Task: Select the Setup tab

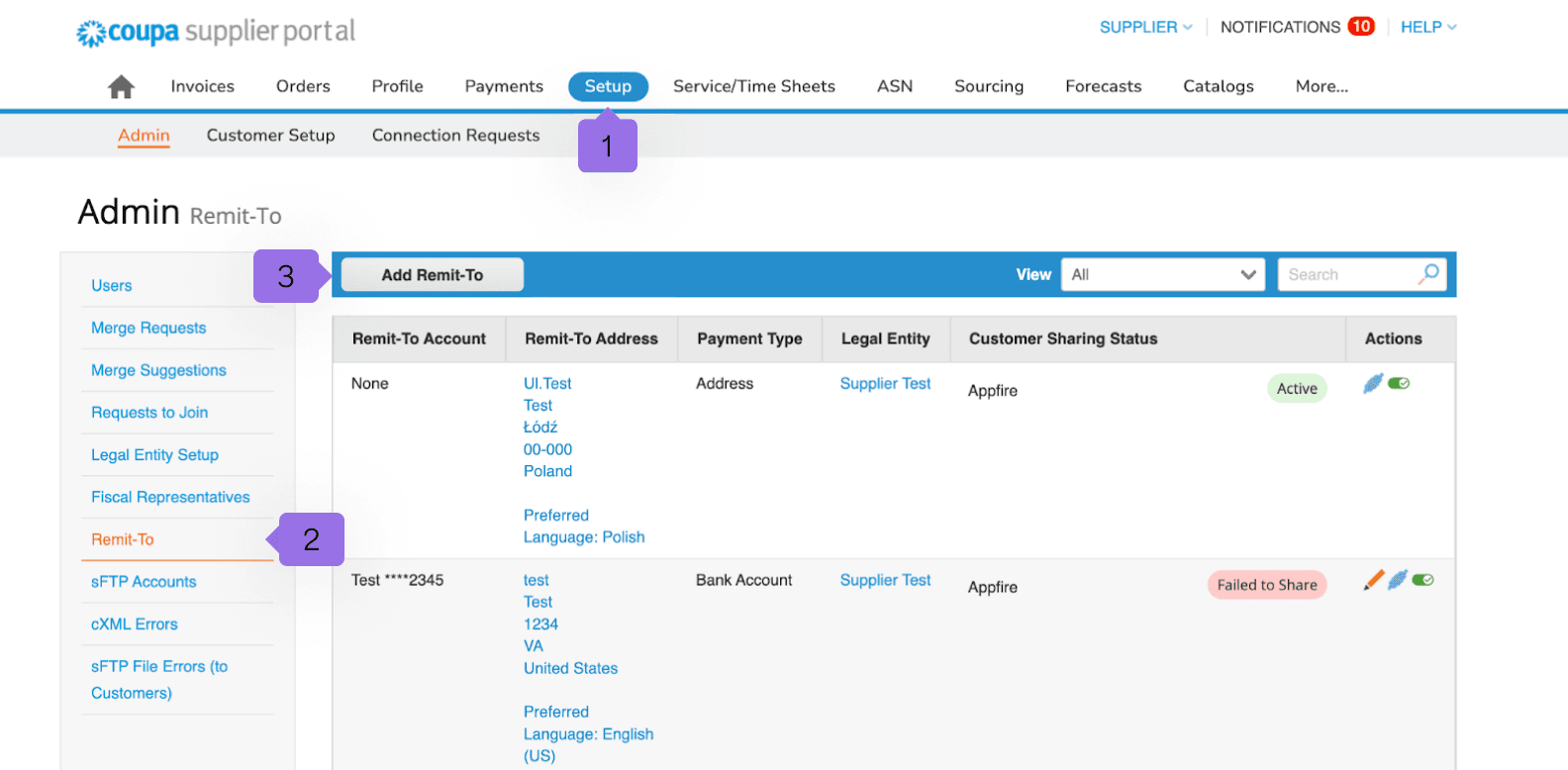Action: pyautogui.click(x=608, y=86)
